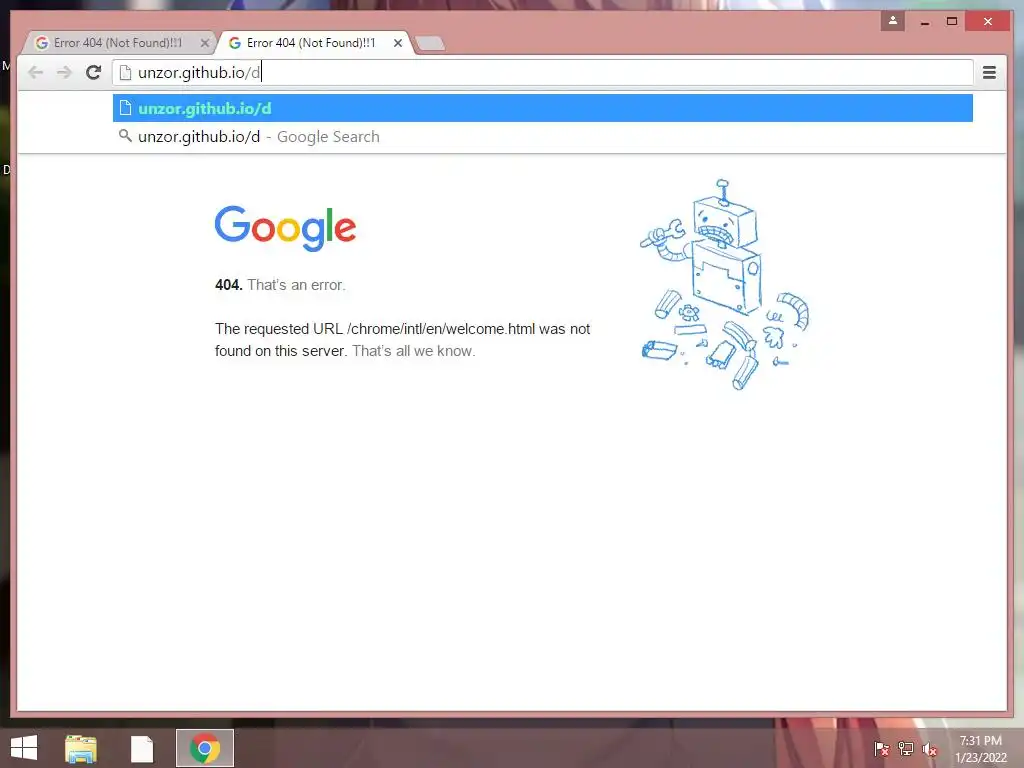The width and height of the screenshot is (1024, 768).
Task: Click the page icon in highlighted suggestion
Action: [125, 108]
